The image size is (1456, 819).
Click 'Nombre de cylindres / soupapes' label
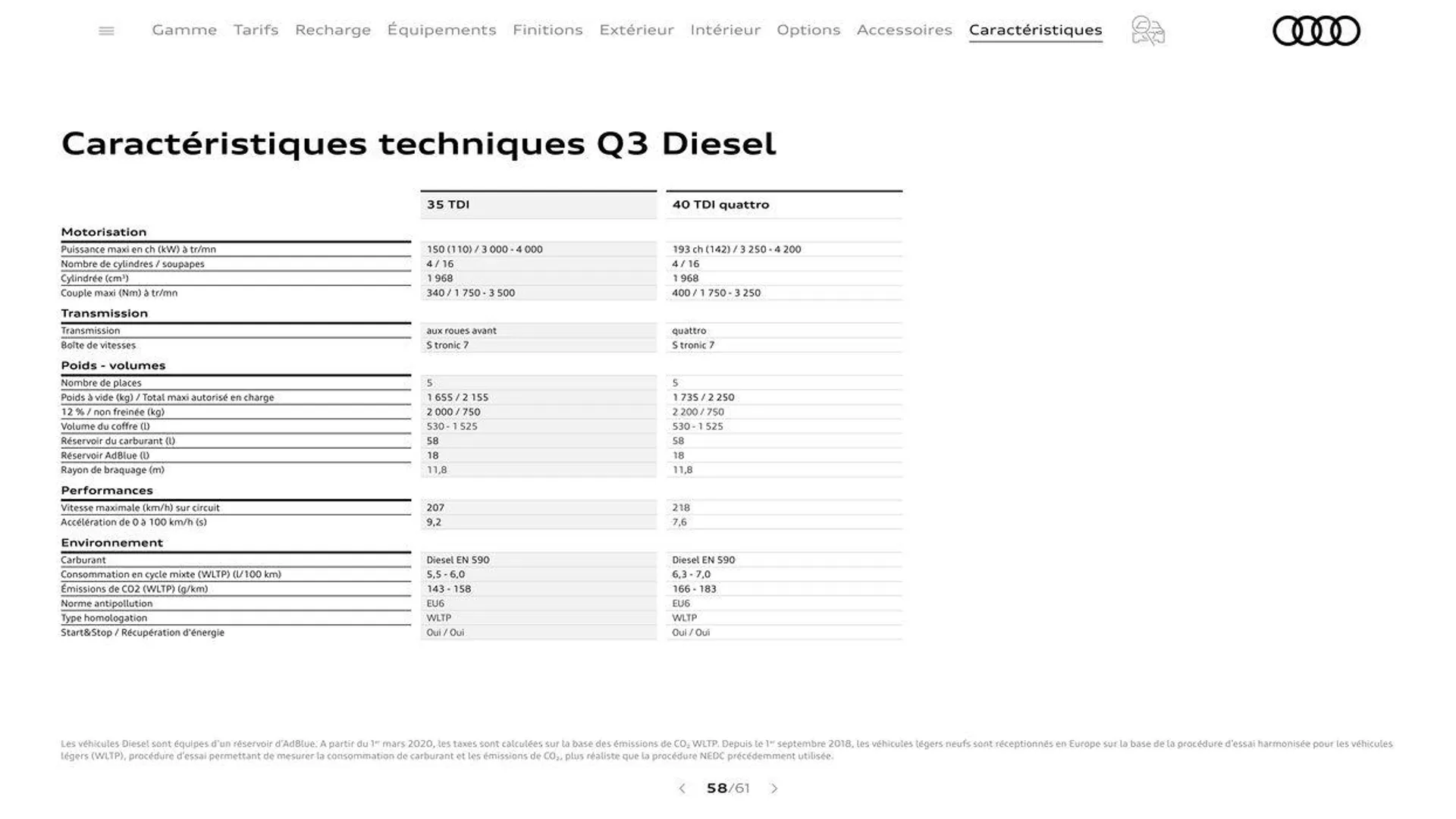click(133, 264)
